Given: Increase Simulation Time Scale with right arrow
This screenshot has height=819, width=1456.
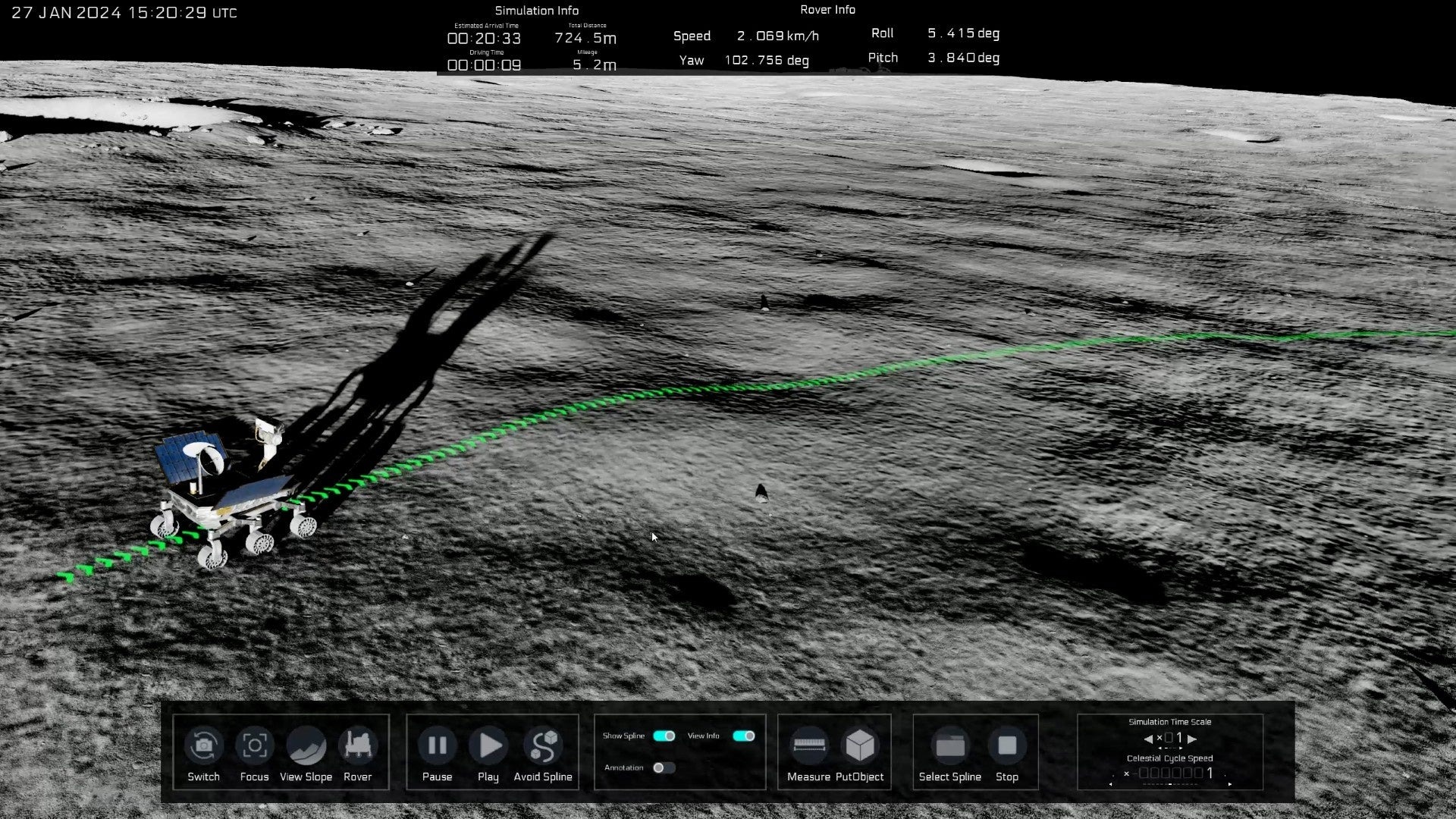Looking at the screenshot, I should [1192, 739].
